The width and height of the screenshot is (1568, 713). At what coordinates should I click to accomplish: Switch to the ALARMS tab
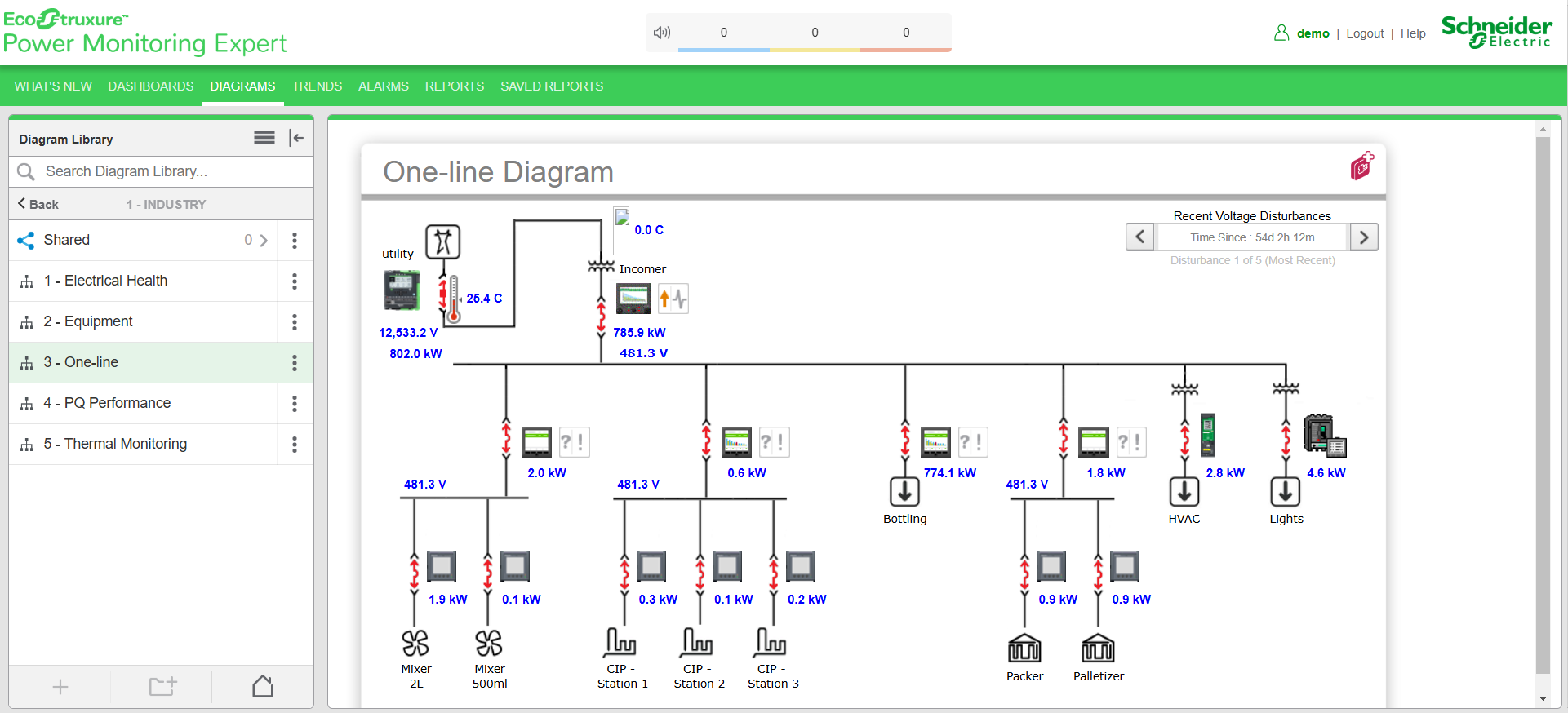tap(383, 86)
